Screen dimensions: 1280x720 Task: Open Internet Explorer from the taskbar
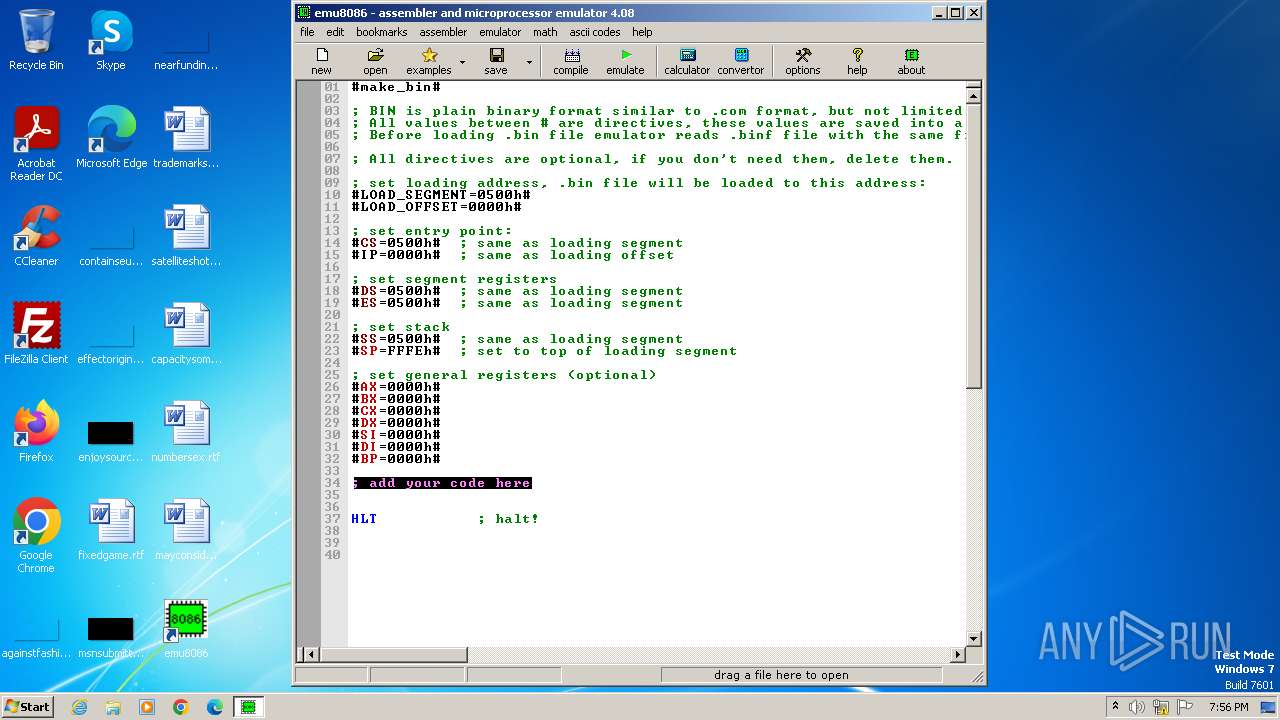pyautogui.click(x=79, y=707)
